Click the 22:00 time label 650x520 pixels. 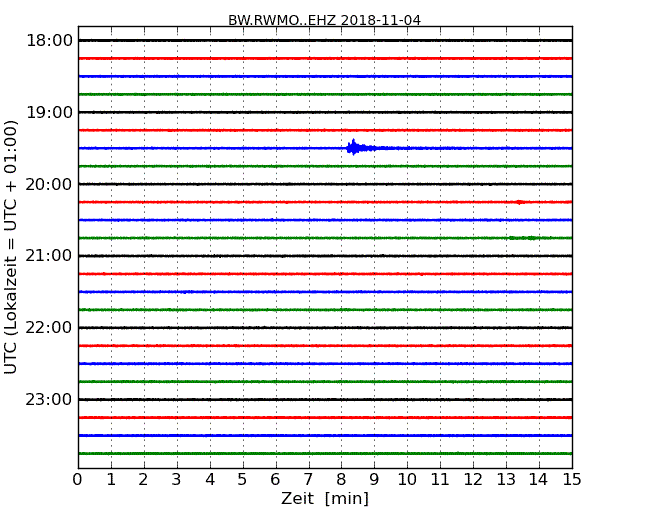49,328
